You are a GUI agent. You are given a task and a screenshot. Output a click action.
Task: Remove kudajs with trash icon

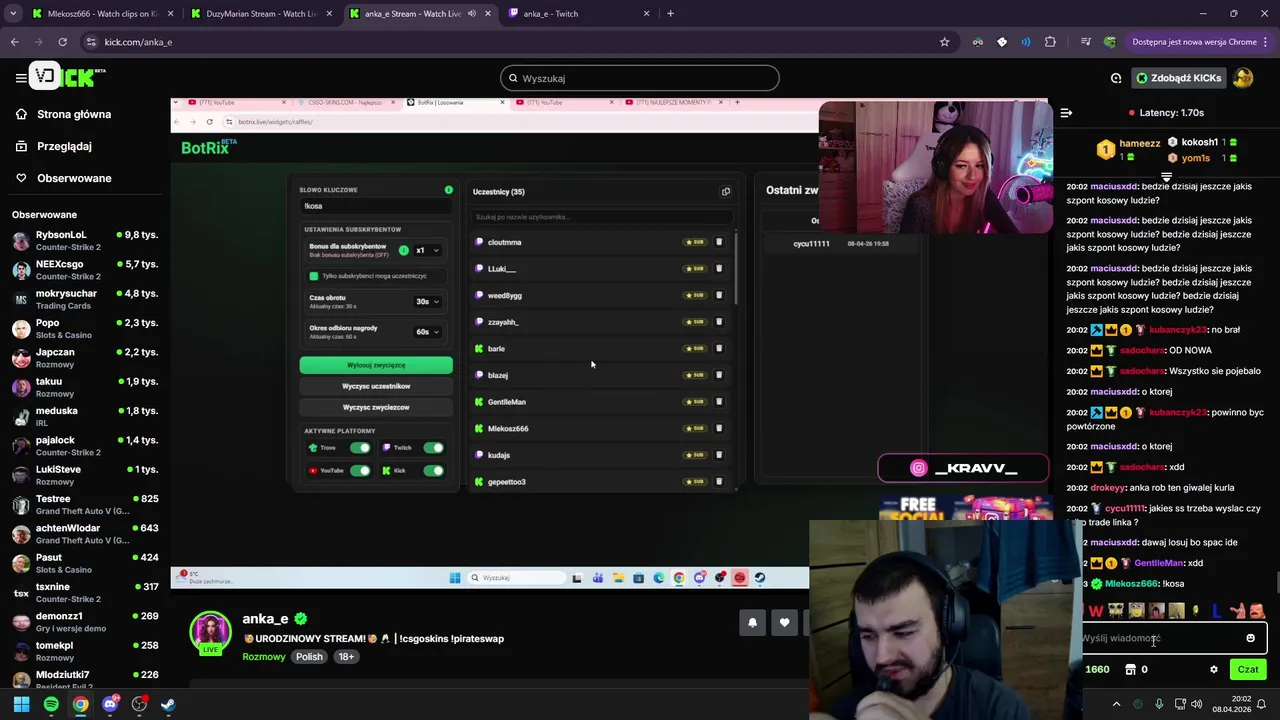click(x=719, y=455)
